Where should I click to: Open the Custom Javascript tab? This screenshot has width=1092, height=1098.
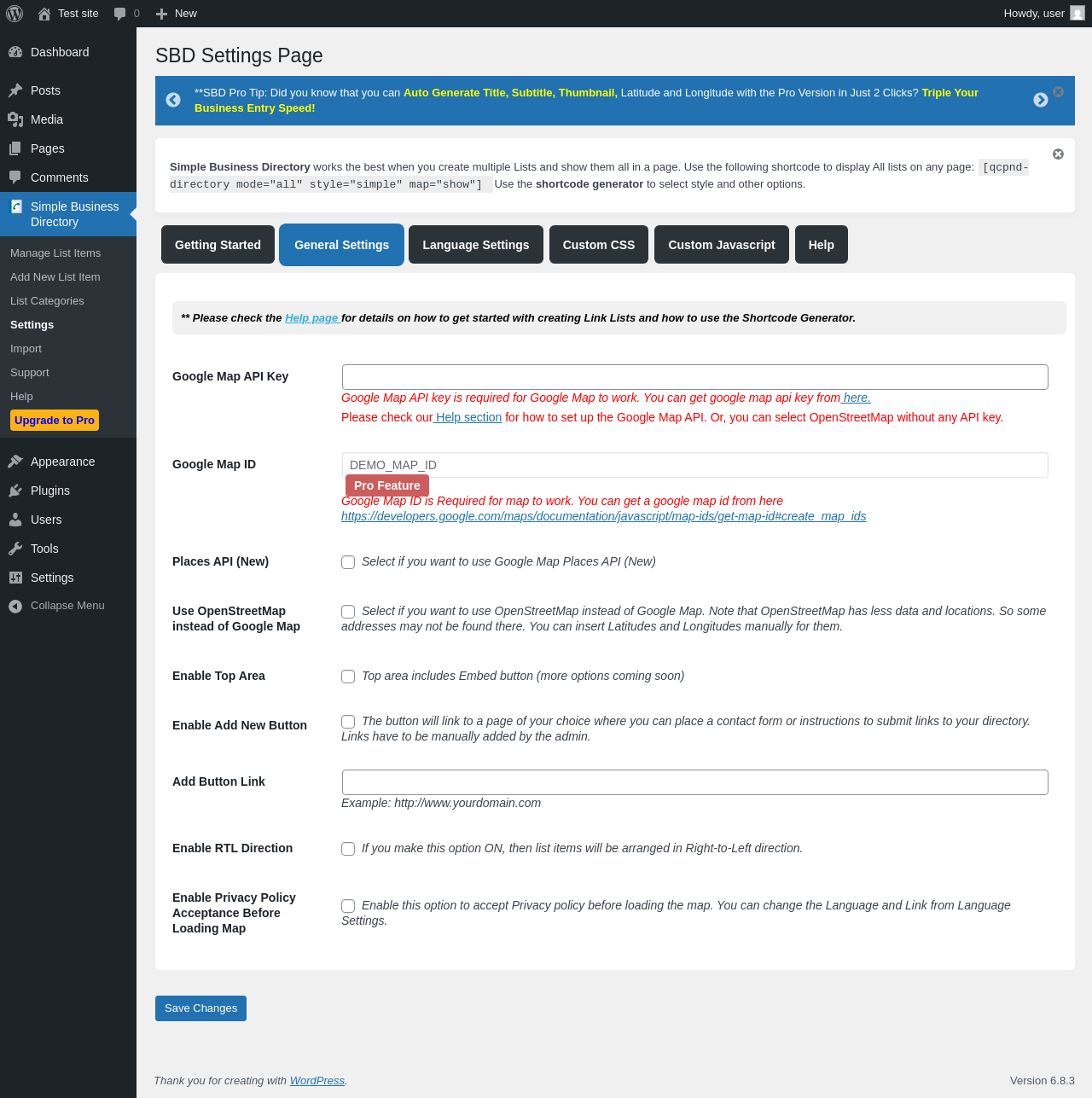pos(722,245)
